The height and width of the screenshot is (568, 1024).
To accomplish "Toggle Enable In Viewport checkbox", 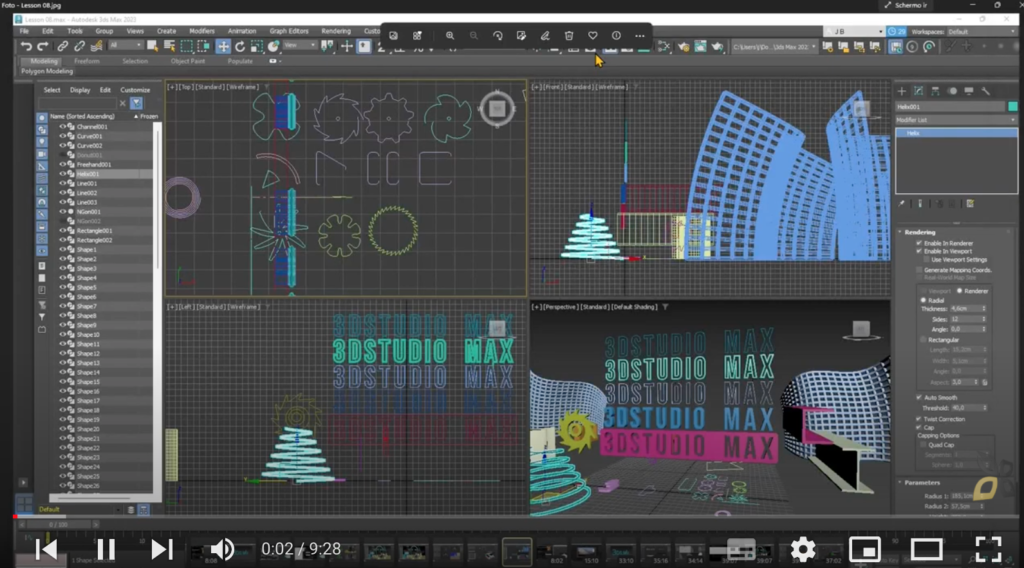I will 920,251.
